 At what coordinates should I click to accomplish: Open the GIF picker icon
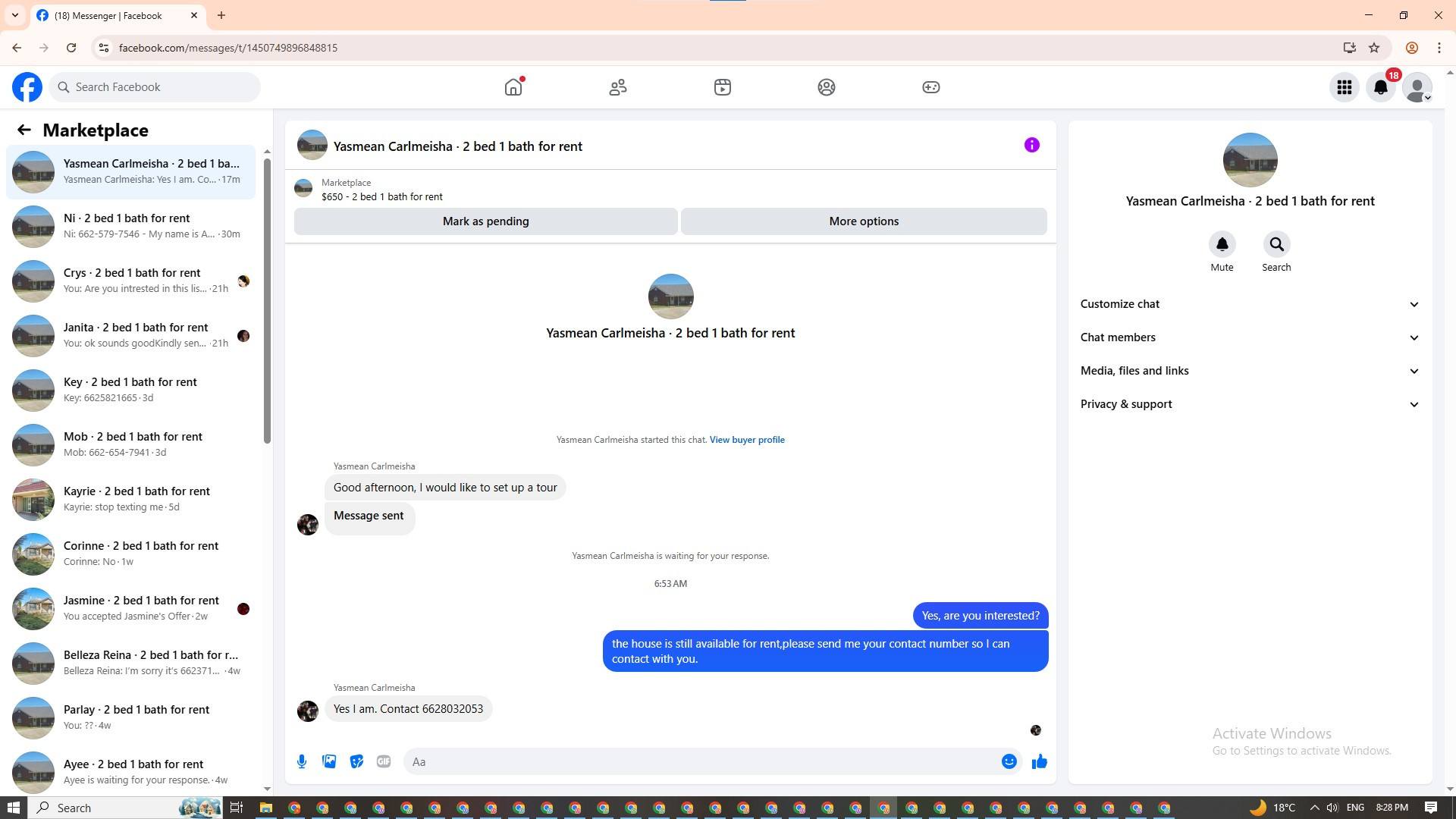[x=384, y=761]
